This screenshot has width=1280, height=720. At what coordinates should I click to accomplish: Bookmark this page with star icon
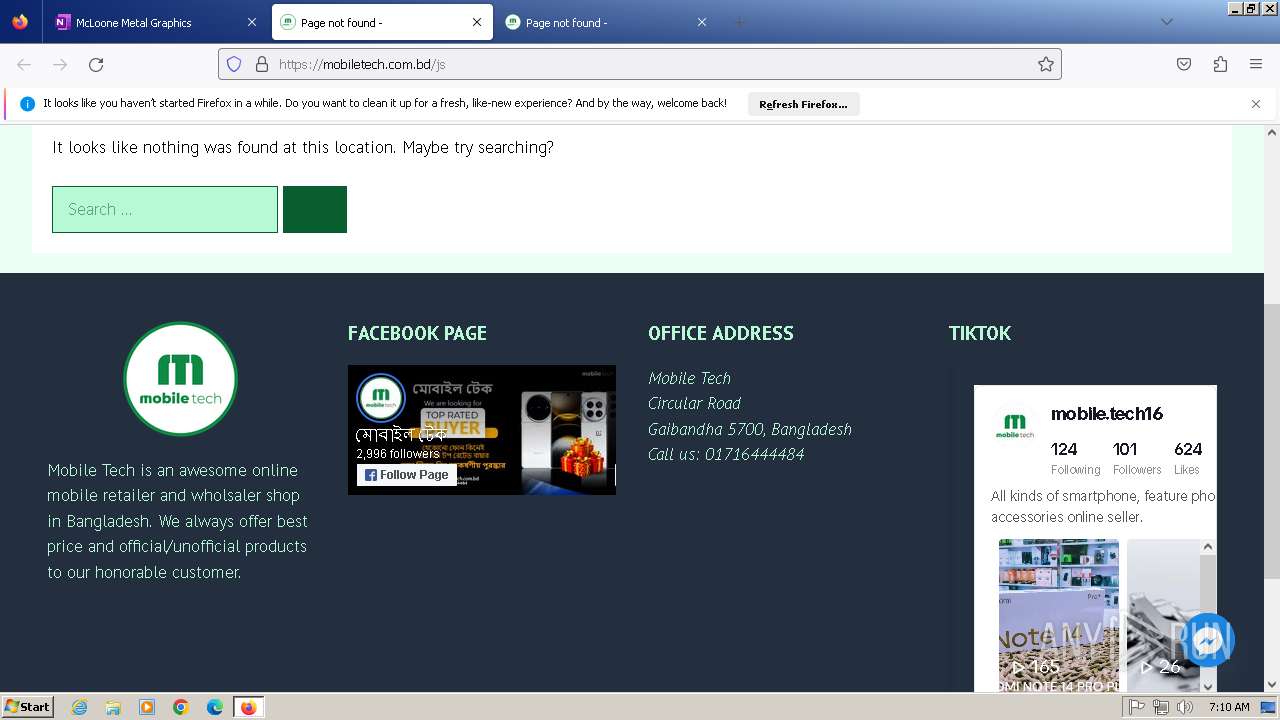click(x=1046, y=64)
